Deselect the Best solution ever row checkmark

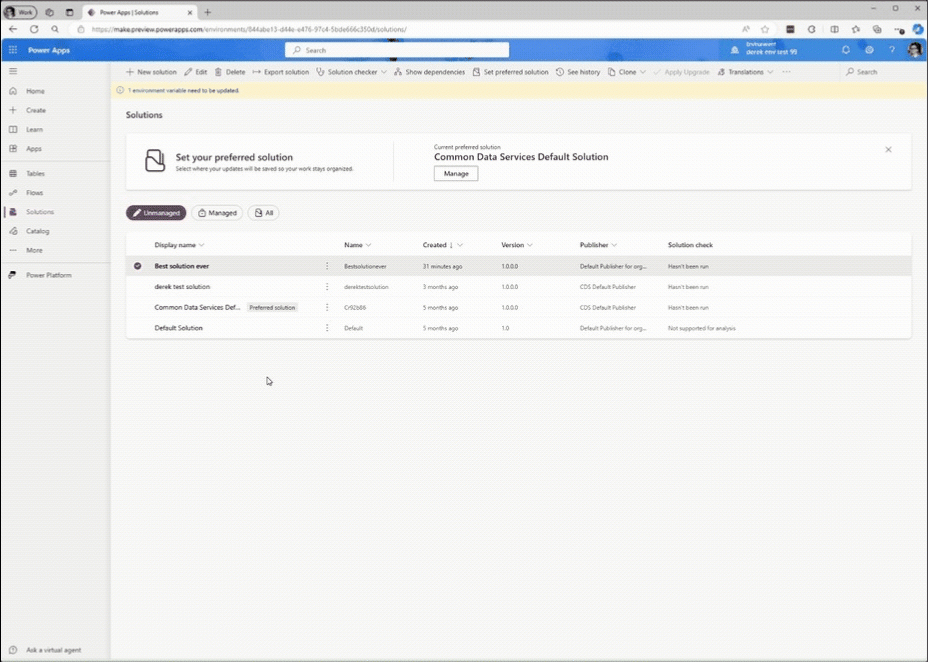[x=138, y=266]
